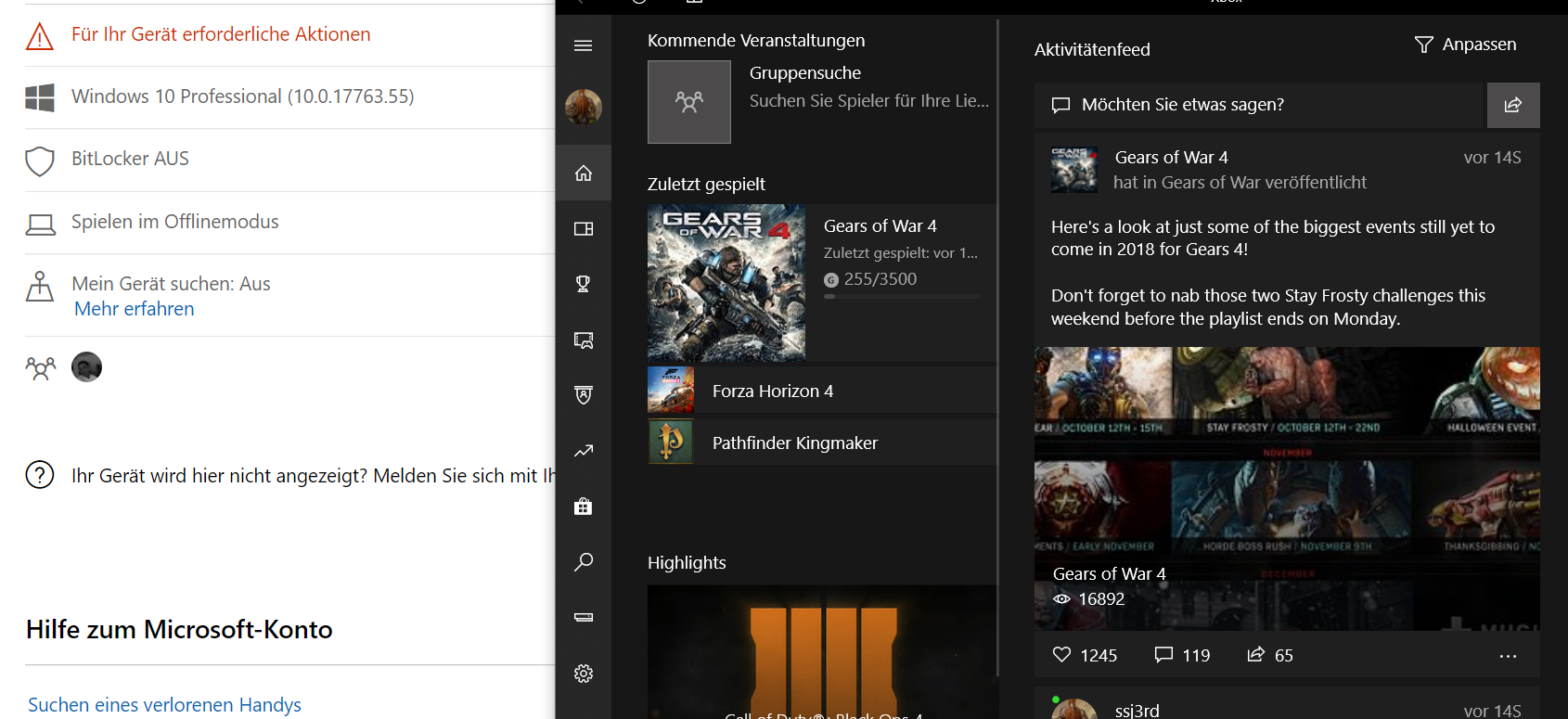1568x719 pixels.
Task: Click the Gears of War 4 cover art
Action: click(x=726, y=283)
